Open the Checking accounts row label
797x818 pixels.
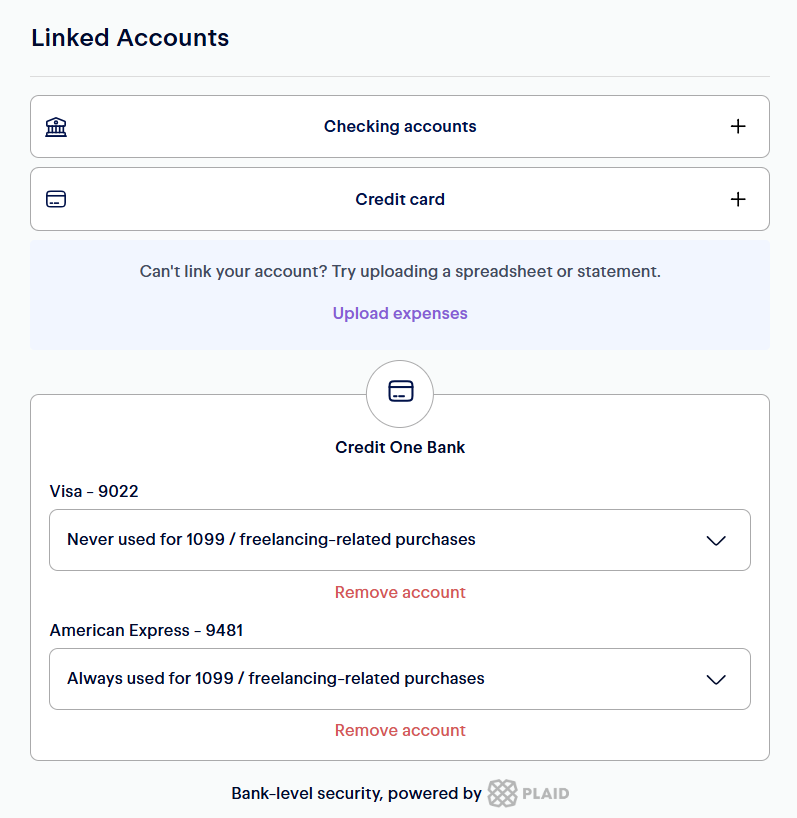pyautogui.click(x=400, y=127)
